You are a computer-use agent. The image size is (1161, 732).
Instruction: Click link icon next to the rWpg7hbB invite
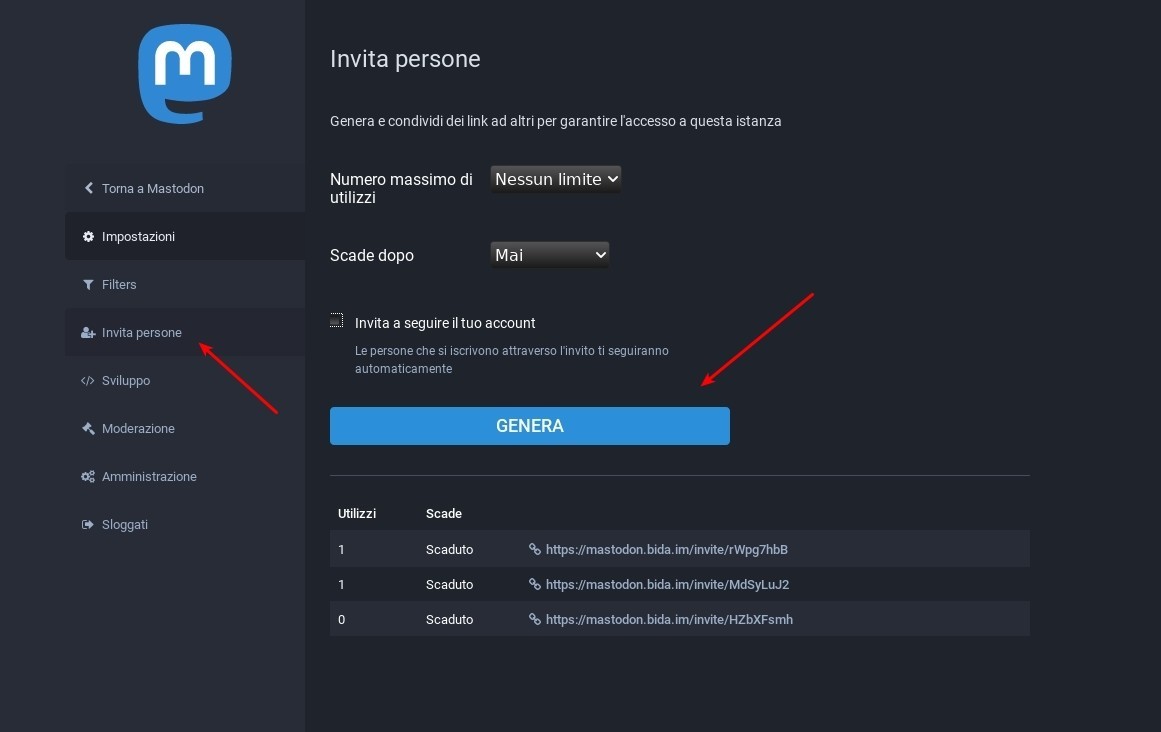tap(535, 549)
